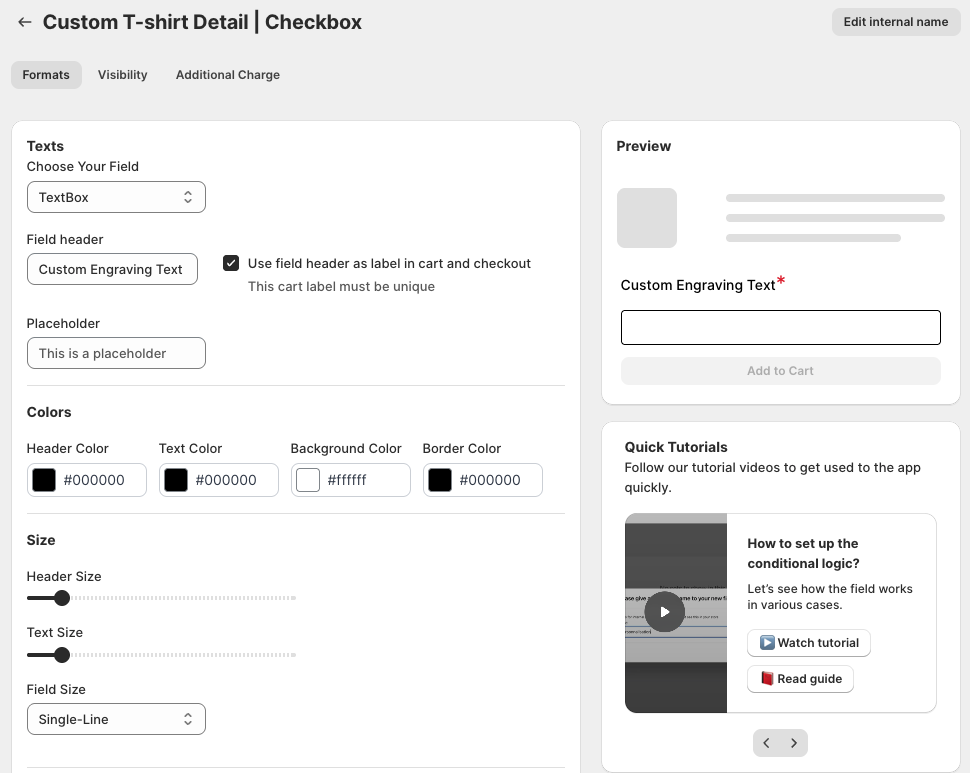Open the Additional Charge tab
The height and width of the screenshot is (773, 970).
tap(227, 74)
